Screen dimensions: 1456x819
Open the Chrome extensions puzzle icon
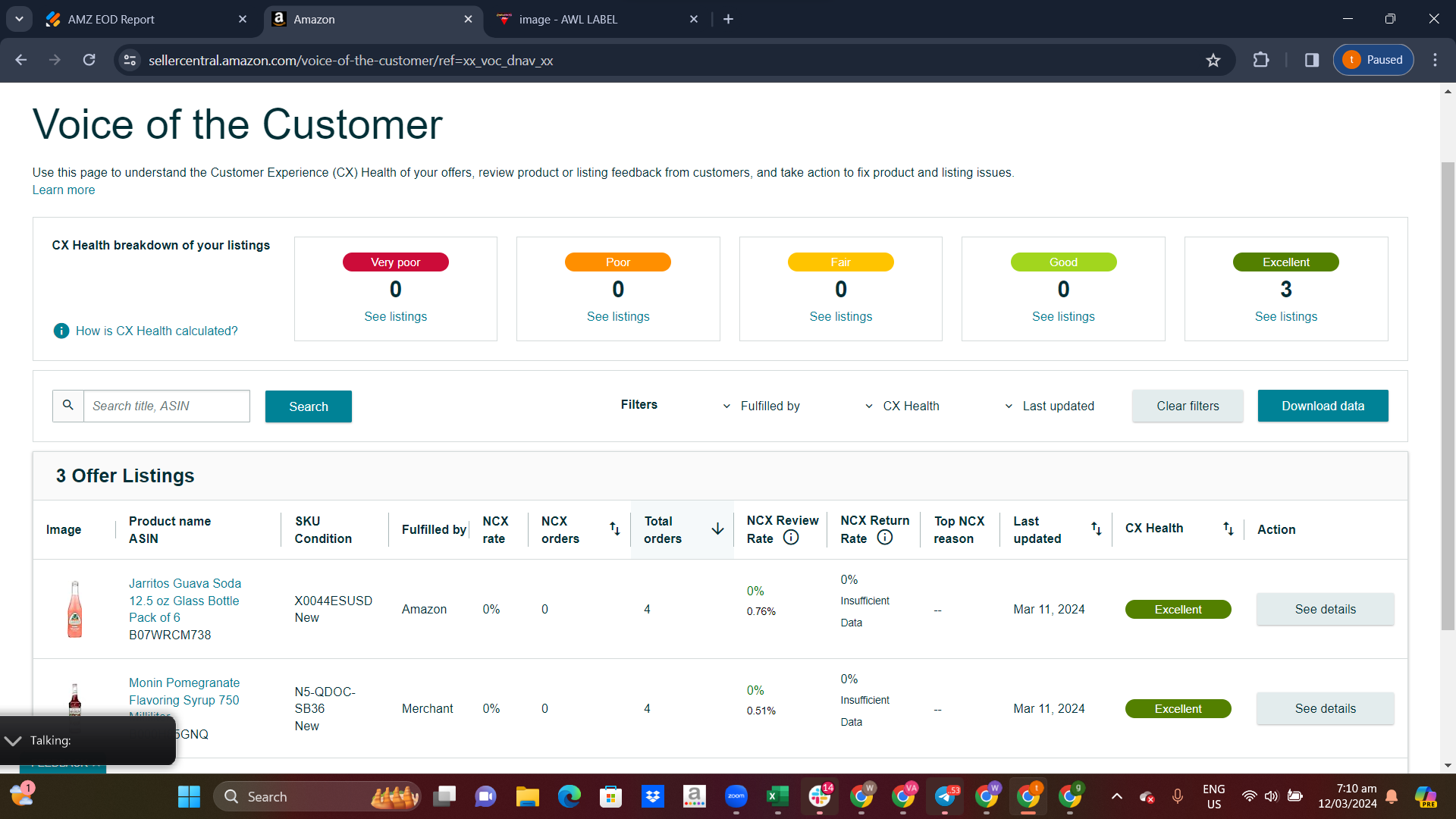click(1261, 60)
